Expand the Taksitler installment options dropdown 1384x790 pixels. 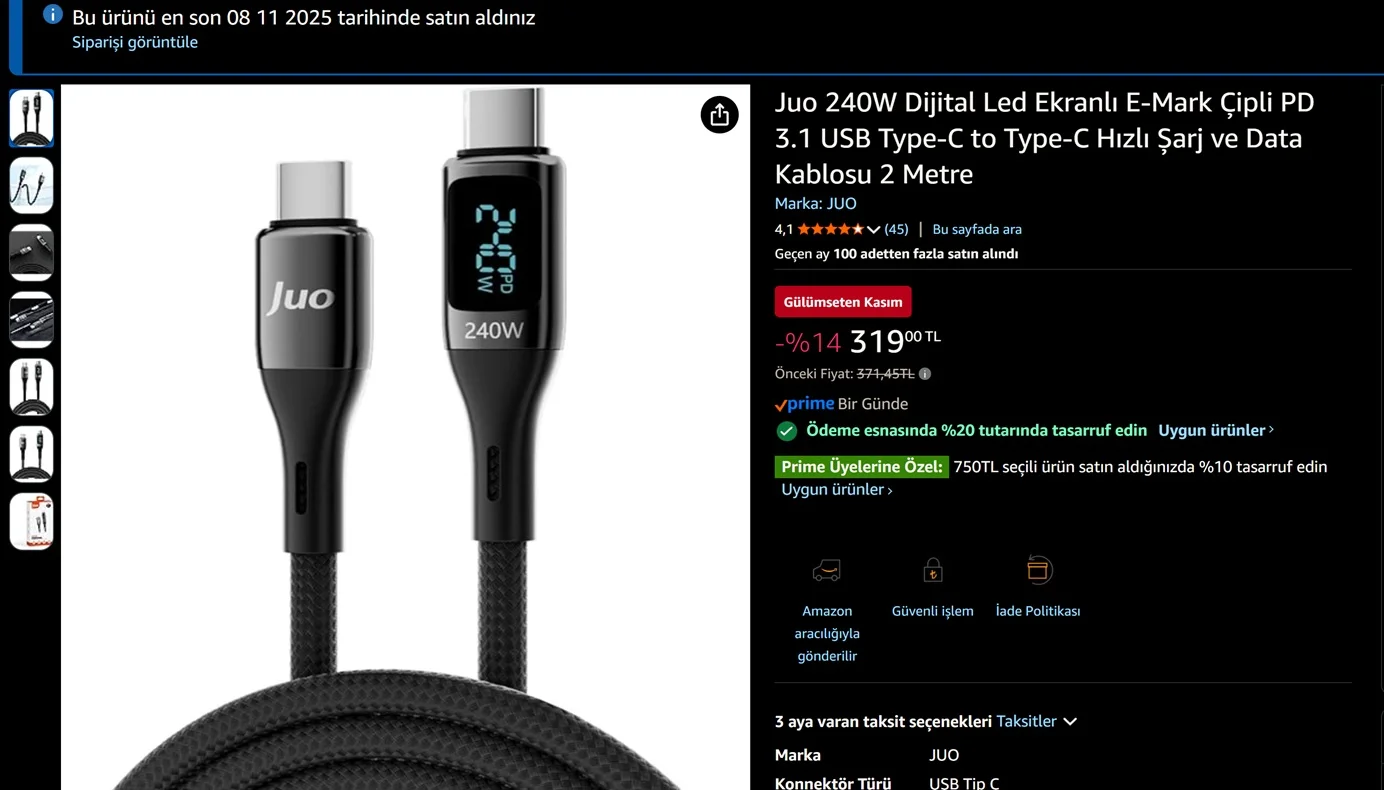pyautogui.click(x=1036, y=721)
